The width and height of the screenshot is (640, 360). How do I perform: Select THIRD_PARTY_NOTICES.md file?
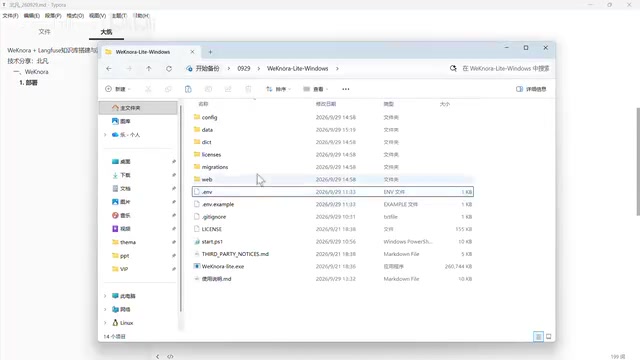pos(332,254)
